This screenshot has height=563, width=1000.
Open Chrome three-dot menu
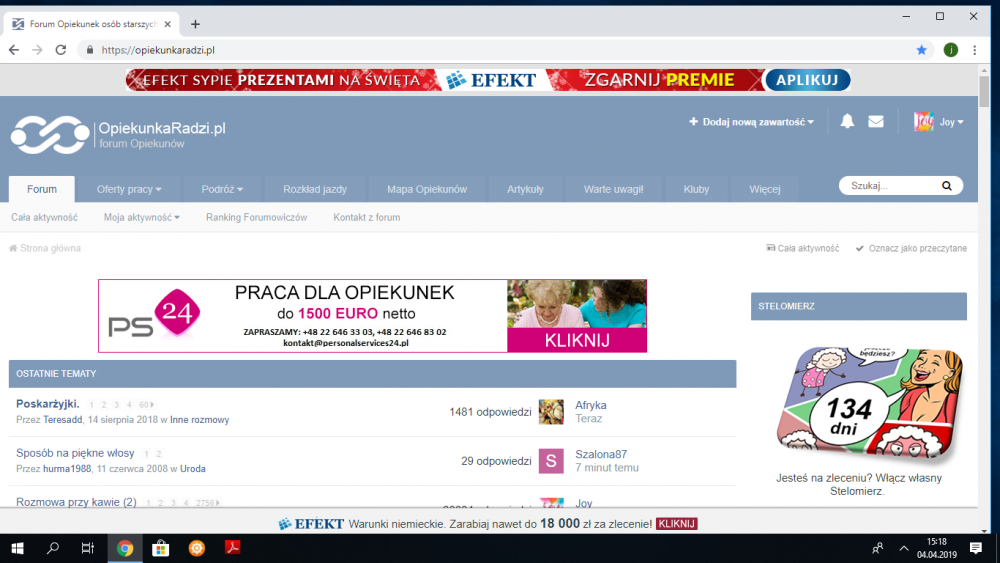click(974, 50)
